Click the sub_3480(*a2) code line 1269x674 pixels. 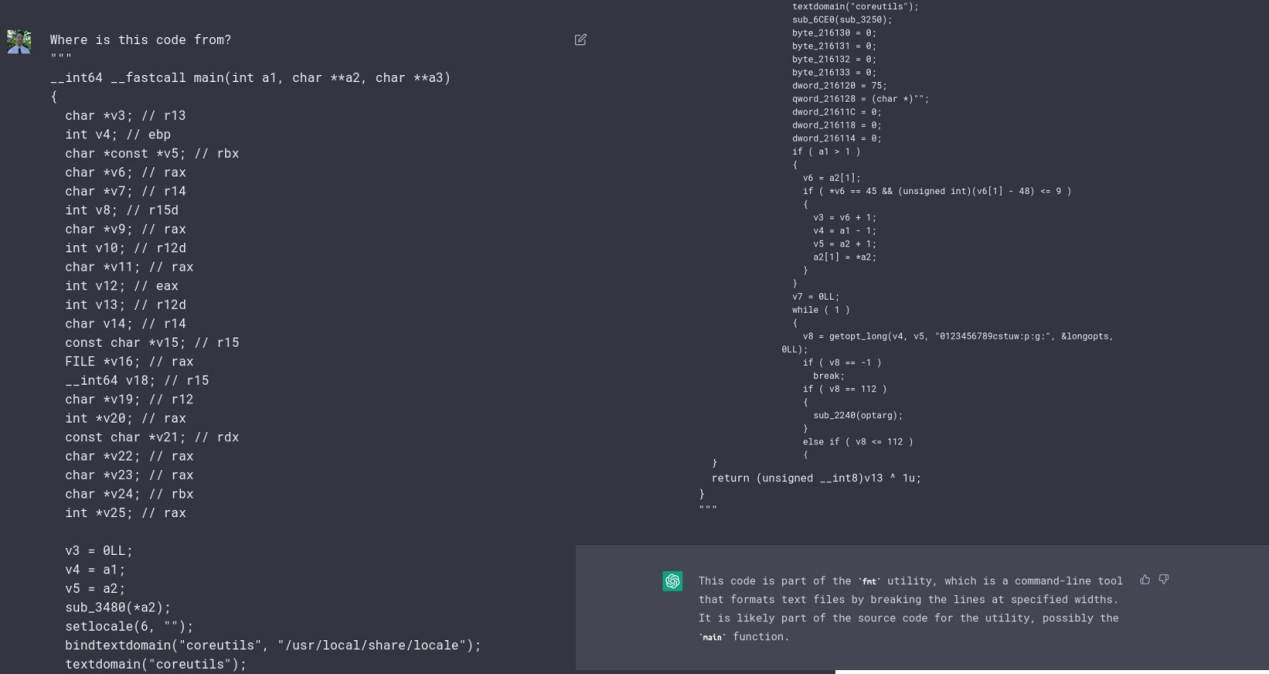pyautogui.click(x=118, y=607)
